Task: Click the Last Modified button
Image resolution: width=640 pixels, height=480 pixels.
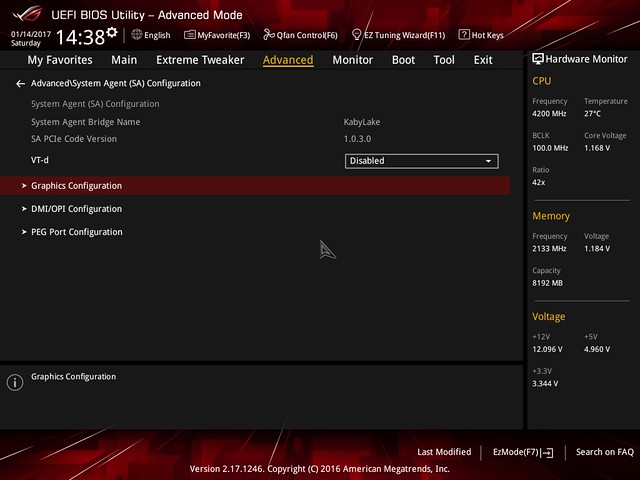Action: 444,452
